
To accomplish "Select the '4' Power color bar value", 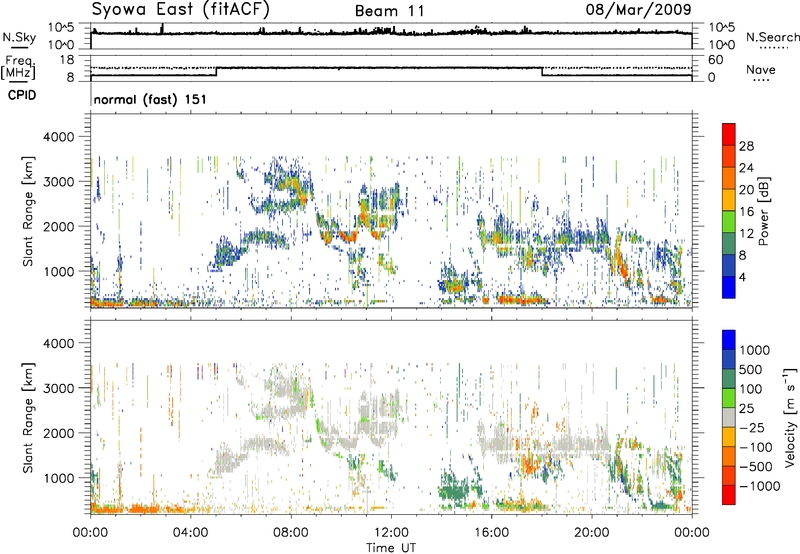I will (x=743, y=278).
